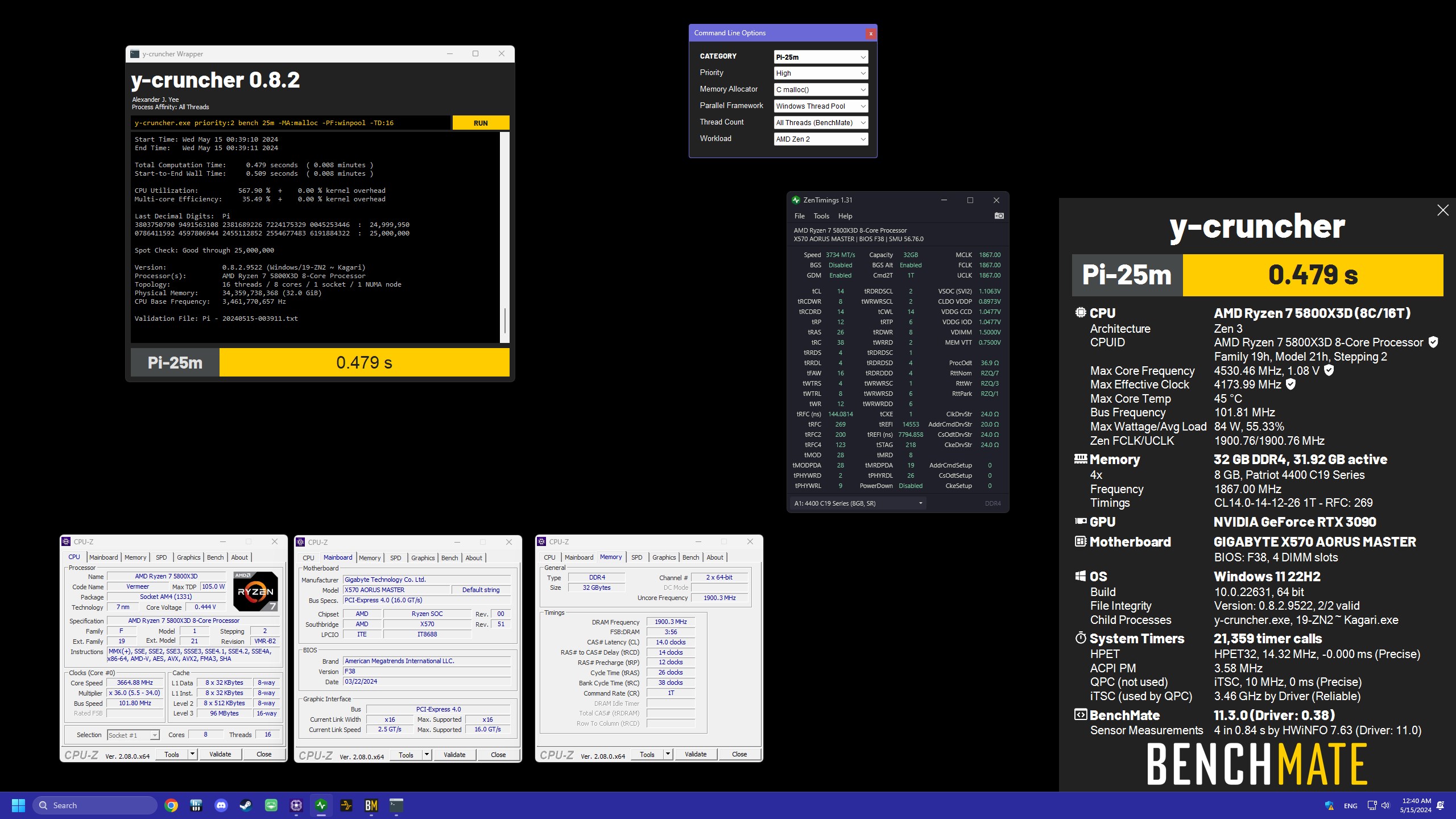The image size is (1456, 819).
Task: Click the CPUID verified shield icon
Action: coord(1433,342)
